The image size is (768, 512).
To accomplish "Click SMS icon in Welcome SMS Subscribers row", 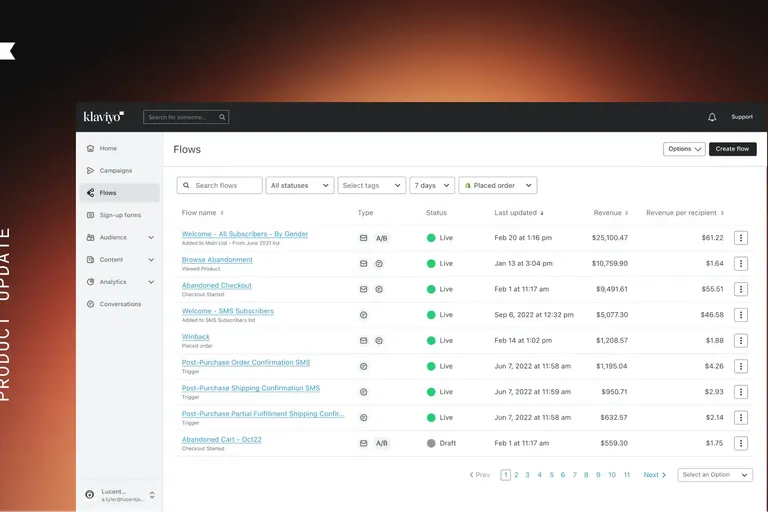I will coord(363,315).
